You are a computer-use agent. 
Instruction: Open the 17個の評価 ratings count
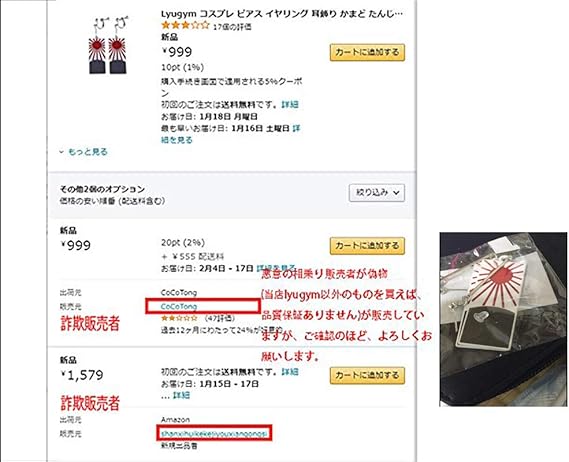tap(232, 27)
